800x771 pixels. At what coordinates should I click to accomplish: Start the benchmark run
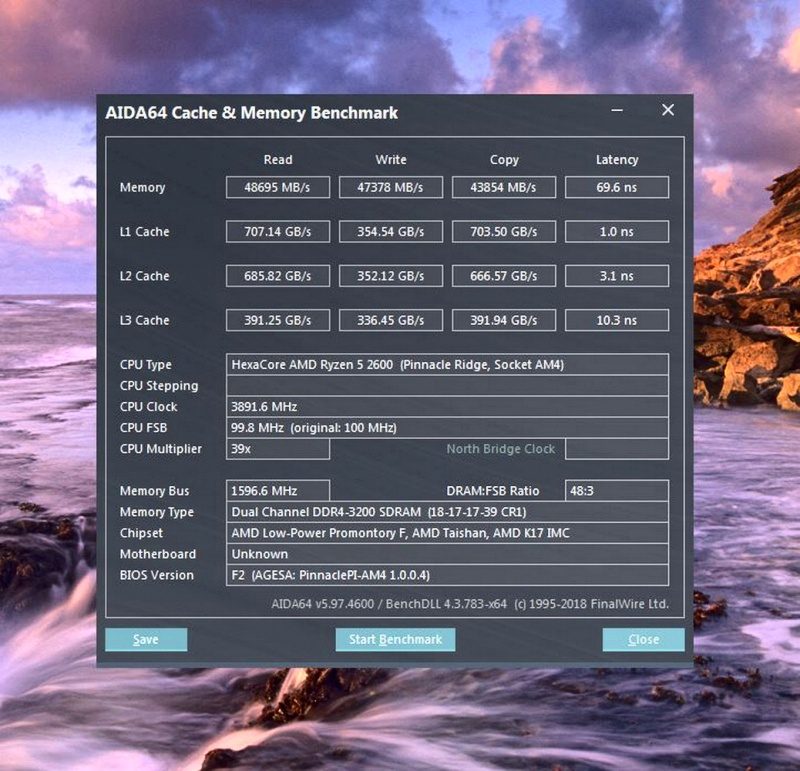[395, 639]
